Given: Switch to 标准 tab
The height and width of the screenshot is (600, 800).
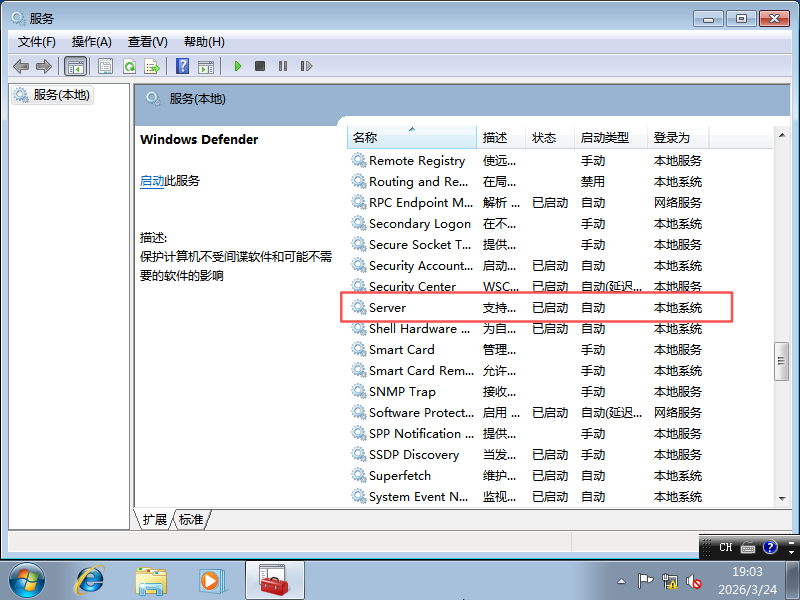Looking at the screenshot, I should 191,519.
